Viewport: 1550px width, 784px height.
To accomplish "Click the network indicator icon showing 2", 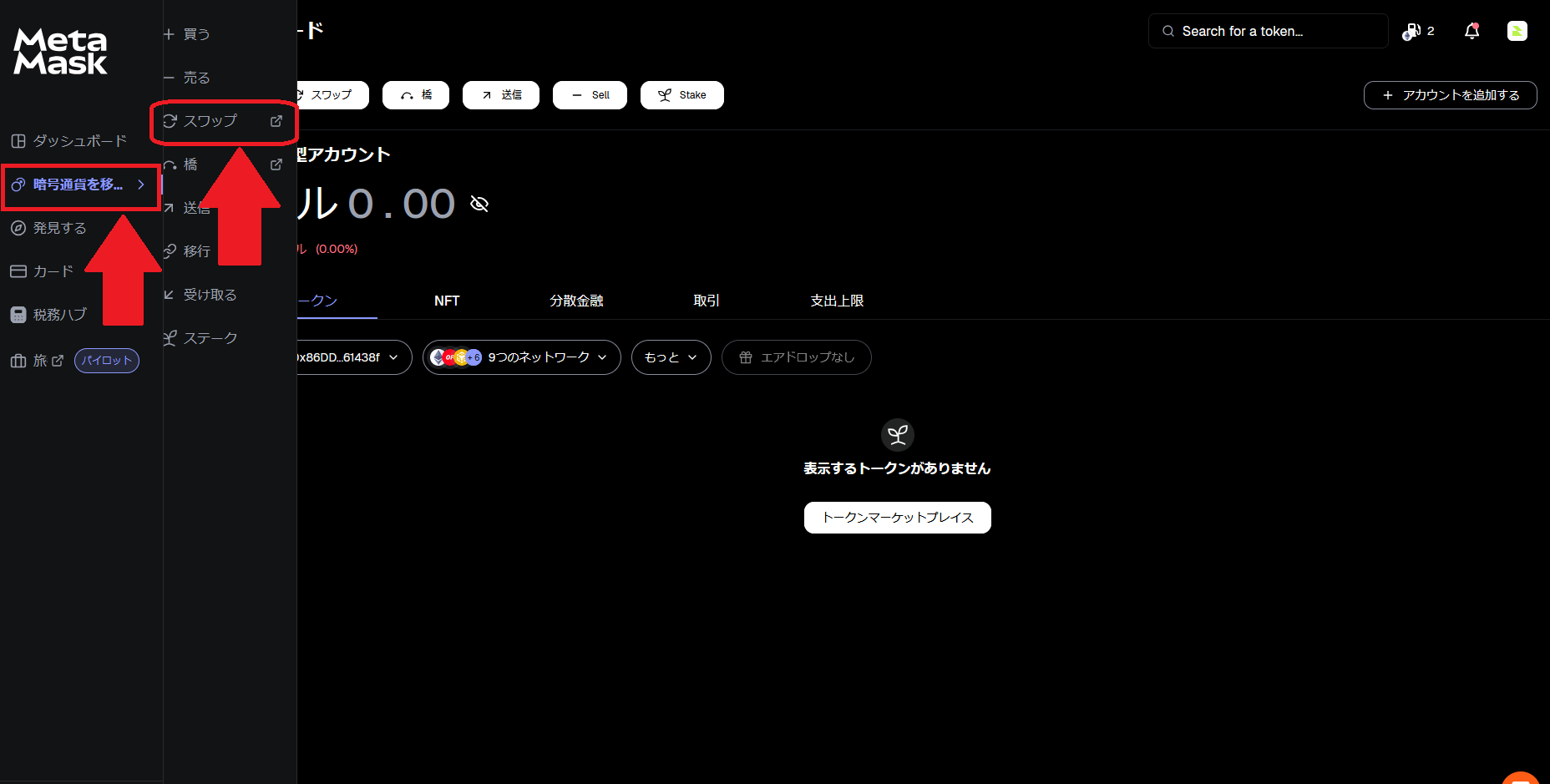I will pos(1417,30).
